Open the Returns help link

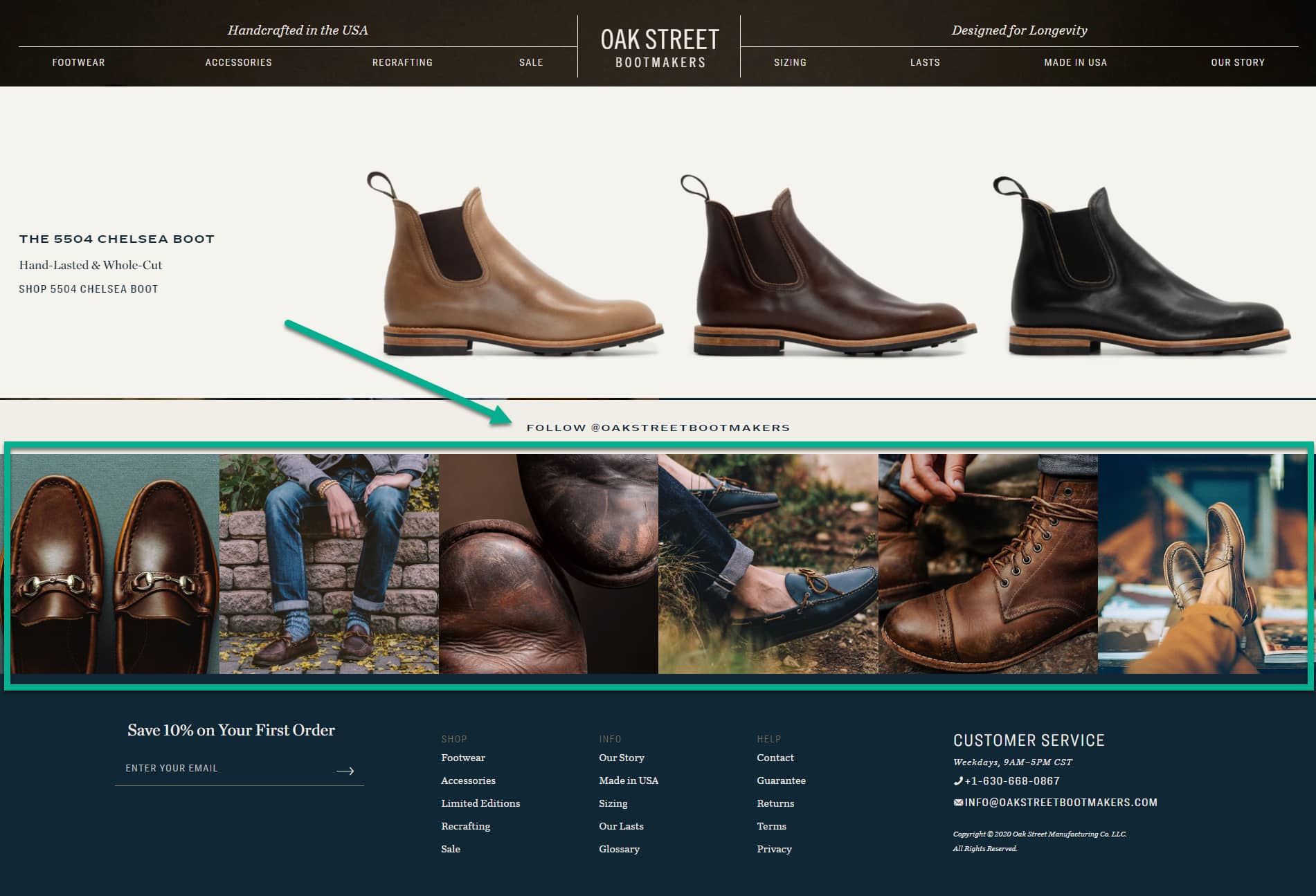click(775, 803)
